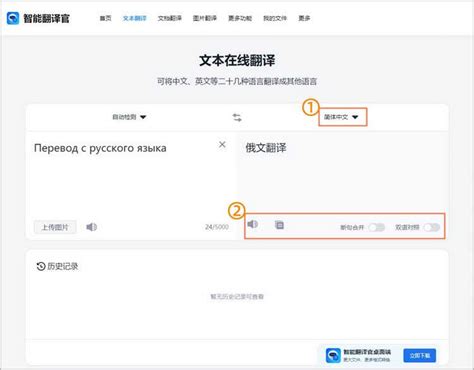Image resolution: width=474 pixels, height=370 pixels.
Task: Play audio of the source text
Action: [x=91, y=227]
